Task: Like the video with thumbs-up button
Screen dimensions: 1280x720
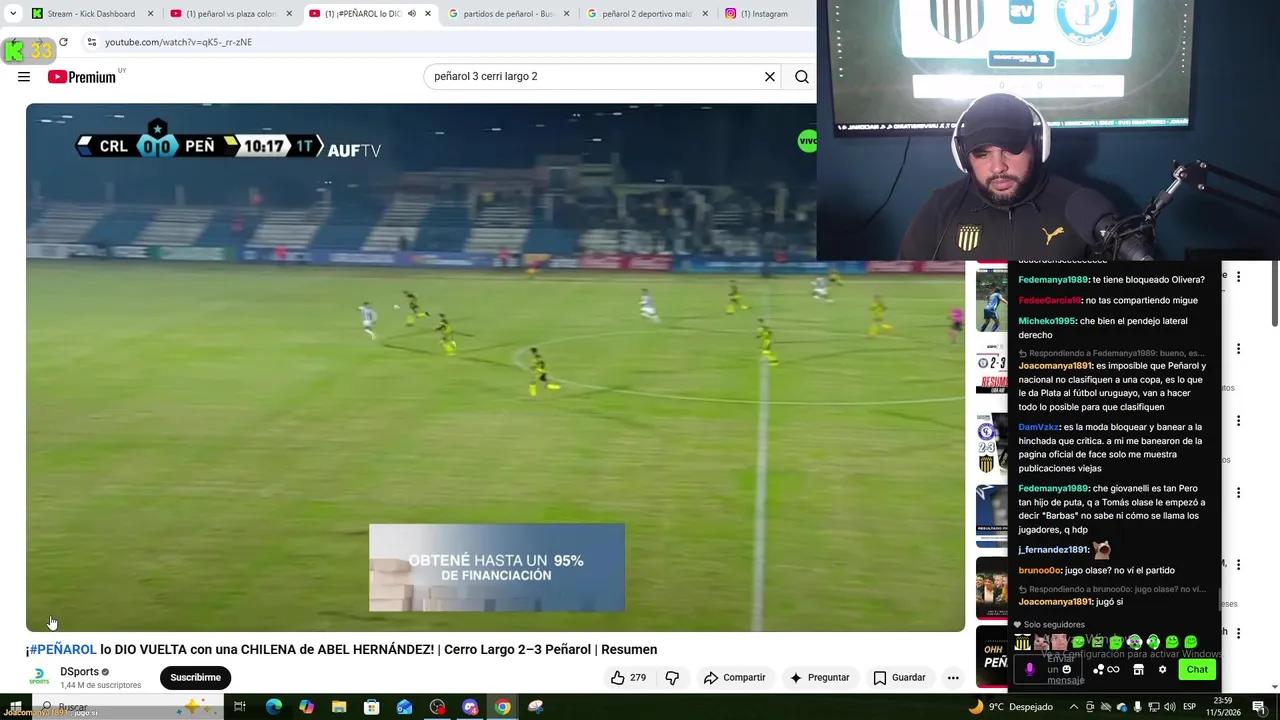Action: coord(628,677)
